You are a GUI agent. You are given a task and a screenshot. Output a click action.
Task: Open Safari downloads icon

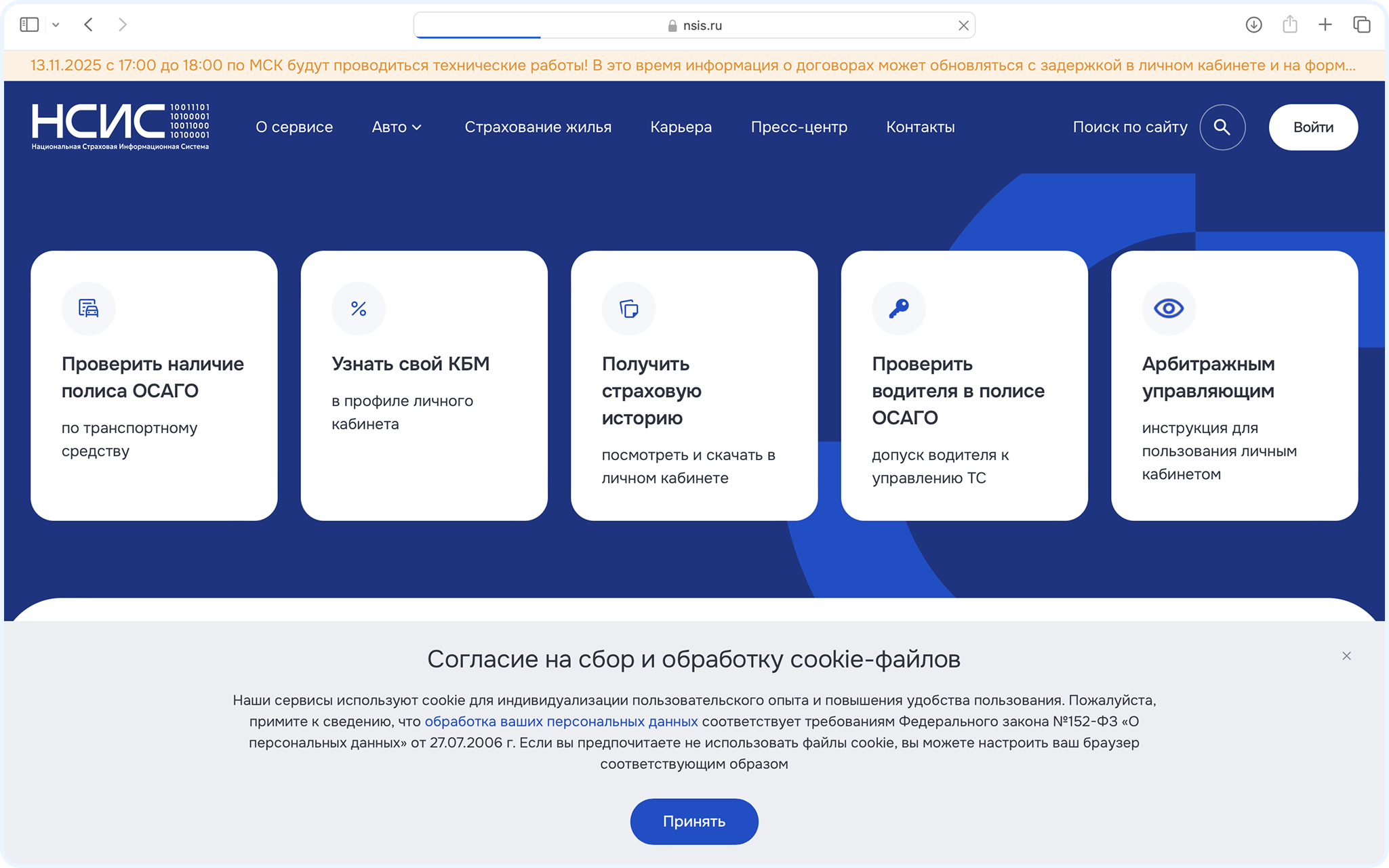click(x=1253, y=25)
